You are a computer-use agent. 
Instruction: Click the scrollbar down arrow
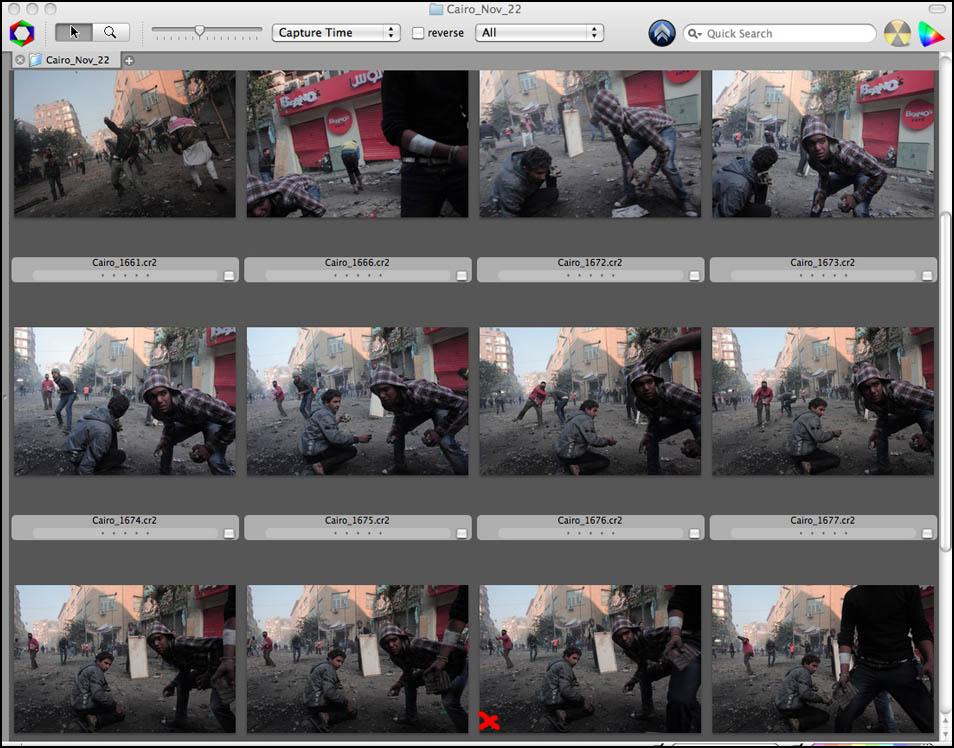click(945, 736)
